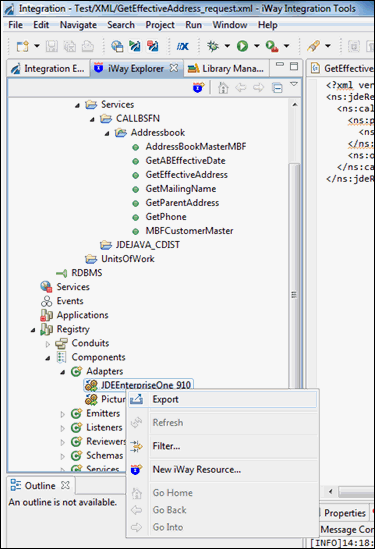Image resolution: width=375 pixels, height=549 pixels.
Task: Open the New wizard dropdown arrow
Action: point(37,46)
